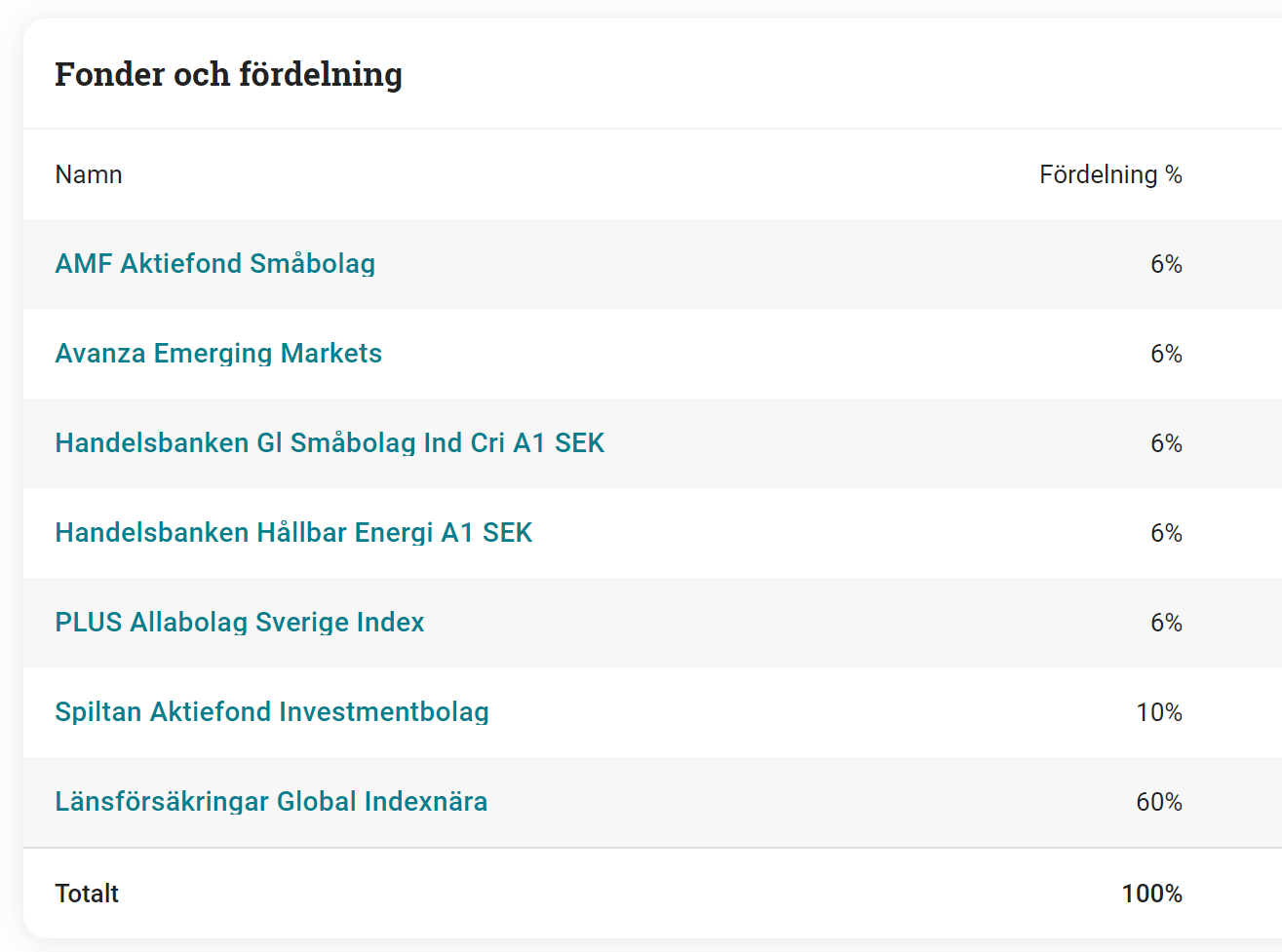Screen dimensions: 1282x952
Task: Click the Länsförsäkringar Global Indexnära link
Action: click(x=271, y=802)
